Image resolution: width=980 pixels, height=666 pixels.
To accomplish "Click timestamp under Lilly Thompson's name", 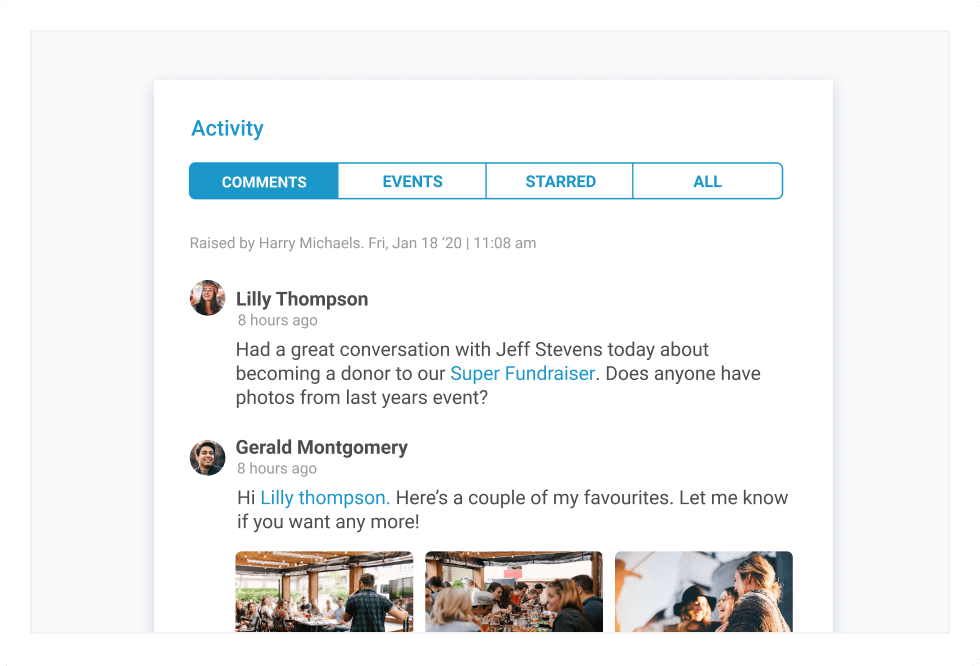I will pyautogui.click(x=277, y=321).
